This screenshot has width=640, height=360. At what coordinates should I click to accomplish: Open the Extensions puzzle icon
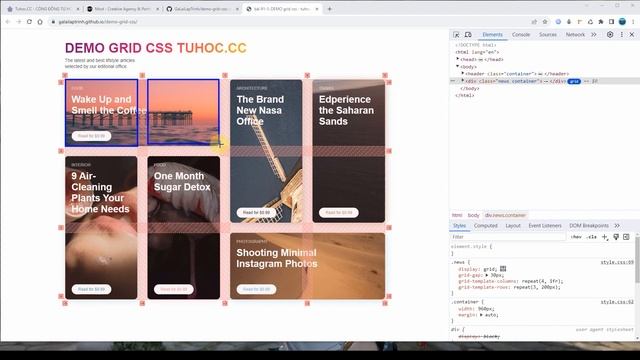(601, 22)
